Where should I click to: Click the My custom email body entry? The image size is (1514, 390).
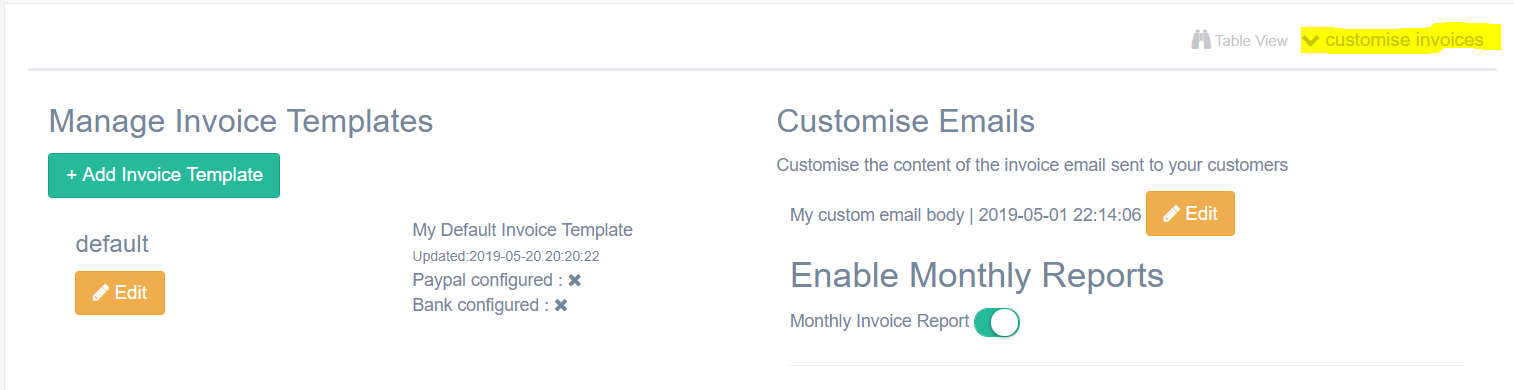[x=966, y=214]
